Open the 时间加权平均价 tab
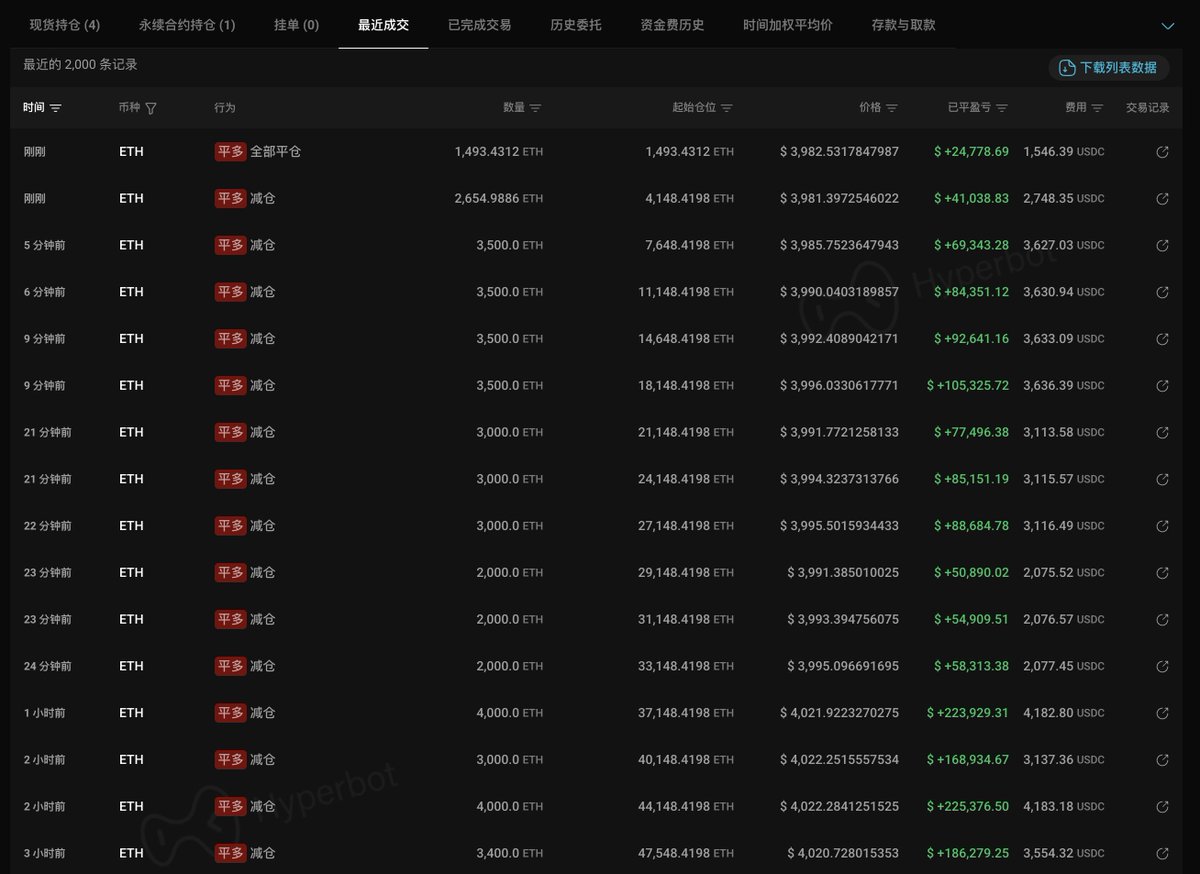 point(787,25)
